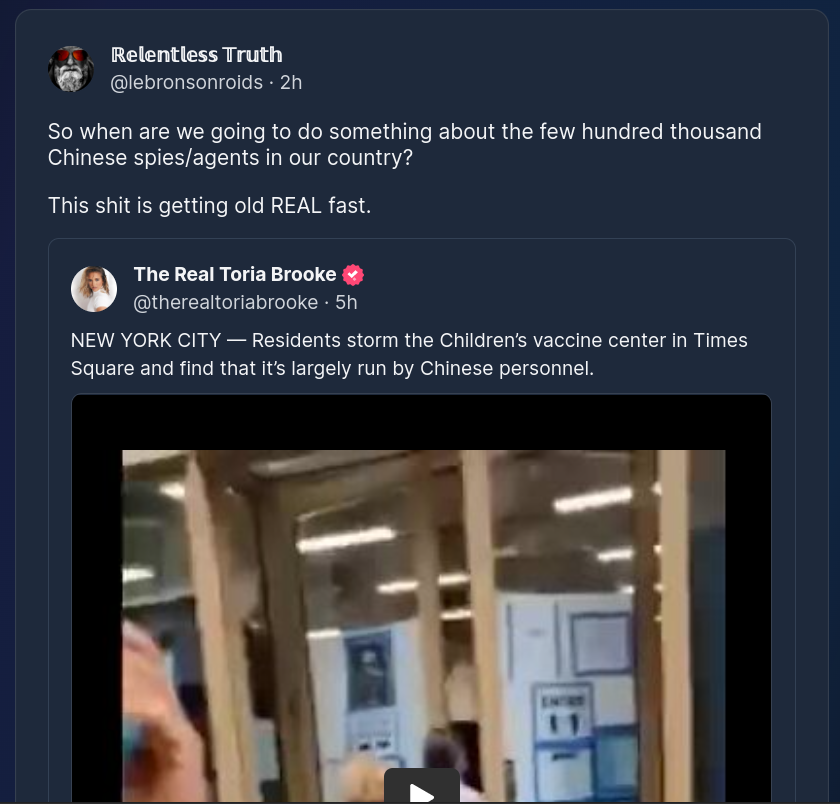Visit the @lebronsonroids handle
The height and width of the screenshot is (804, 840).
[186, 82]
